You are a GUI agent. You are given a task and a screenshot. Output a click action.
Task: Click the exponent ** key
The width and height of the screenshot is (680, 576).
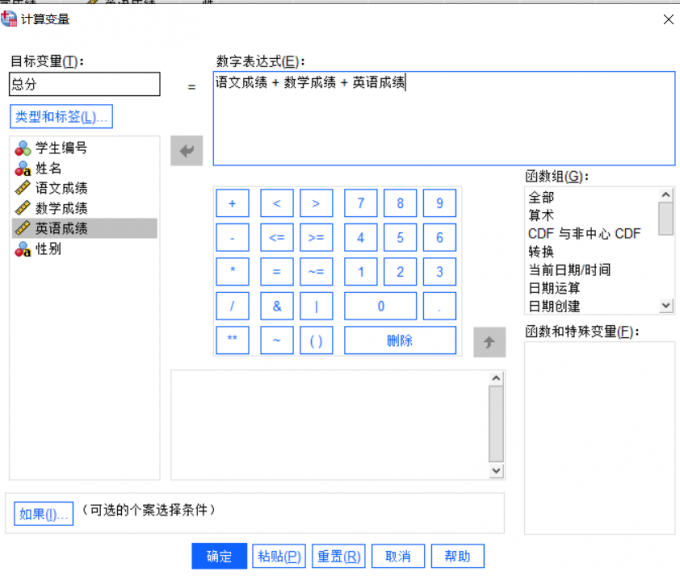point(232,340)
